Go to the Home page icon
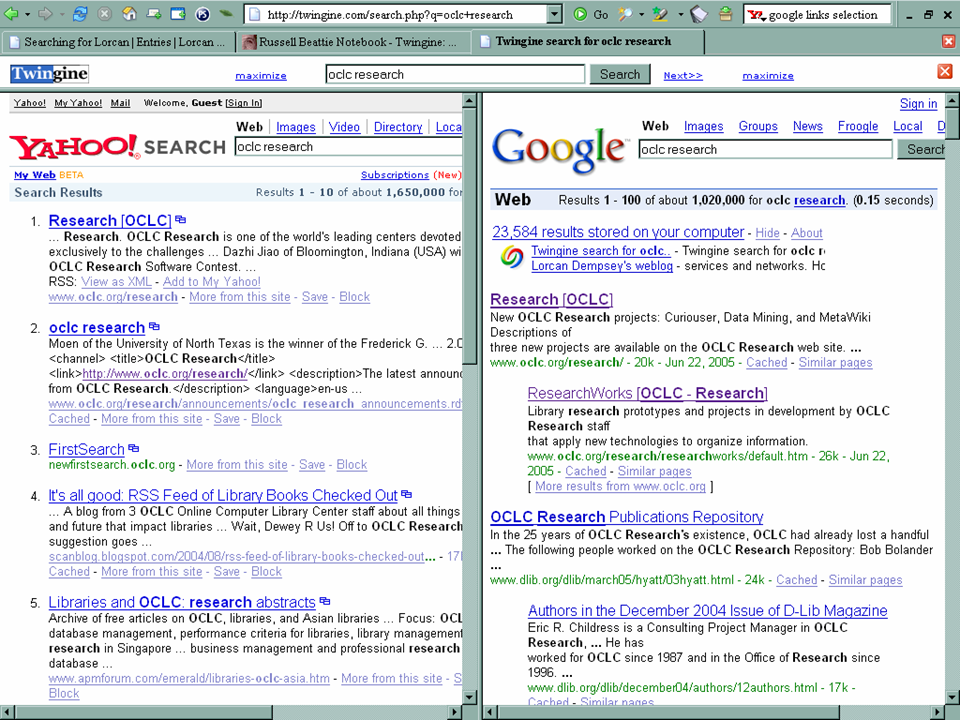 tap(129, 13)
